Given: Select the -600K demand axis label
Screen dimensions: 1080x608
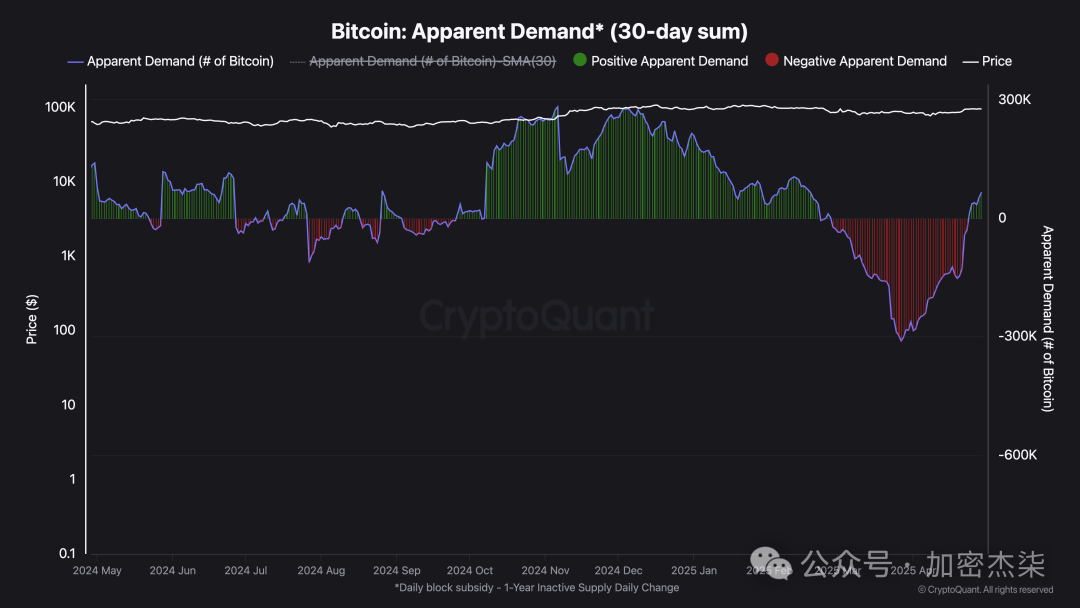Looking at the screenshot, I should click(x=1017, y=455).
